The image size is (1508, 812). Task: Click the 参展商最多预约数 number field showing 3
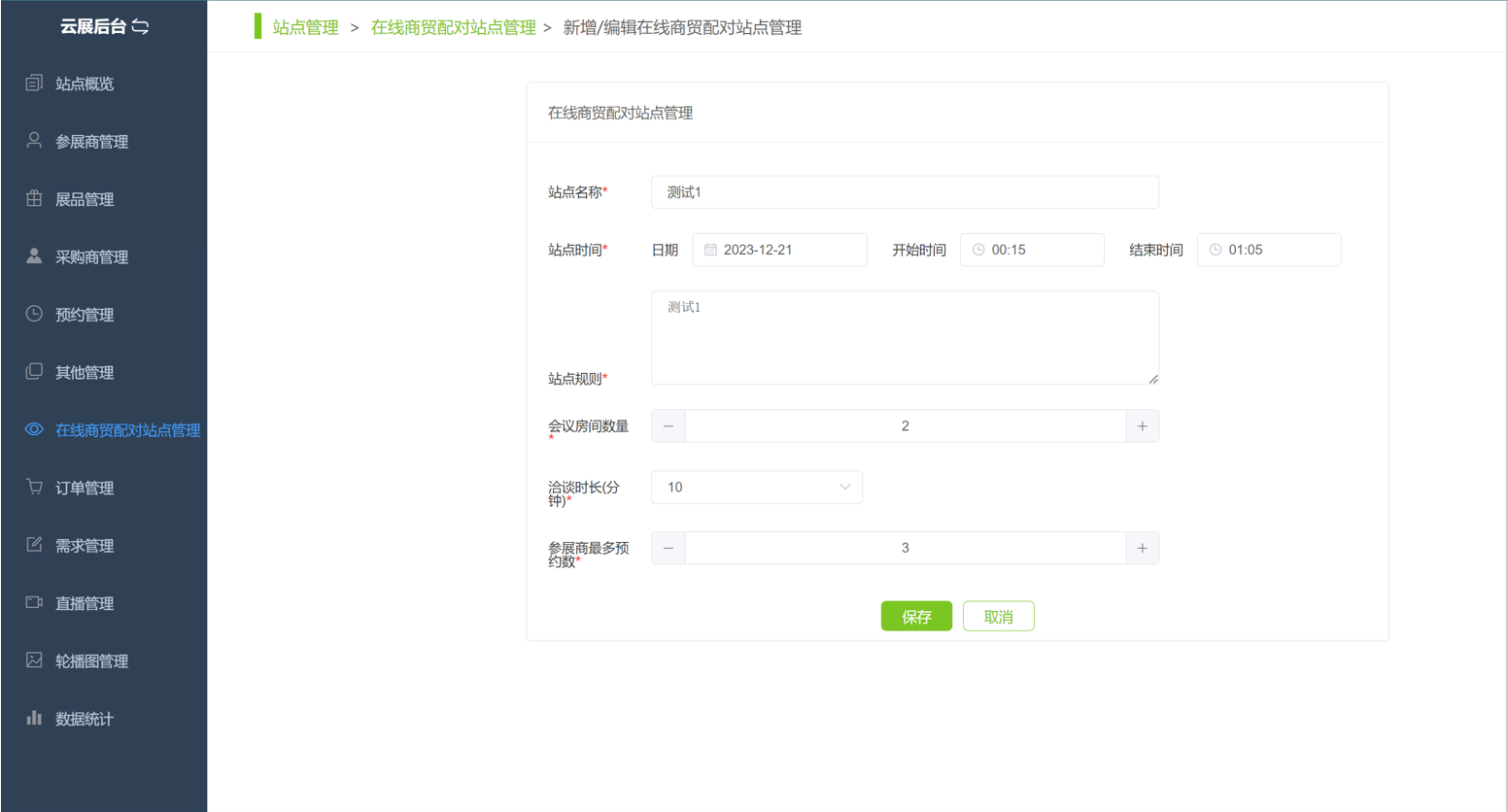coord(905,548)
